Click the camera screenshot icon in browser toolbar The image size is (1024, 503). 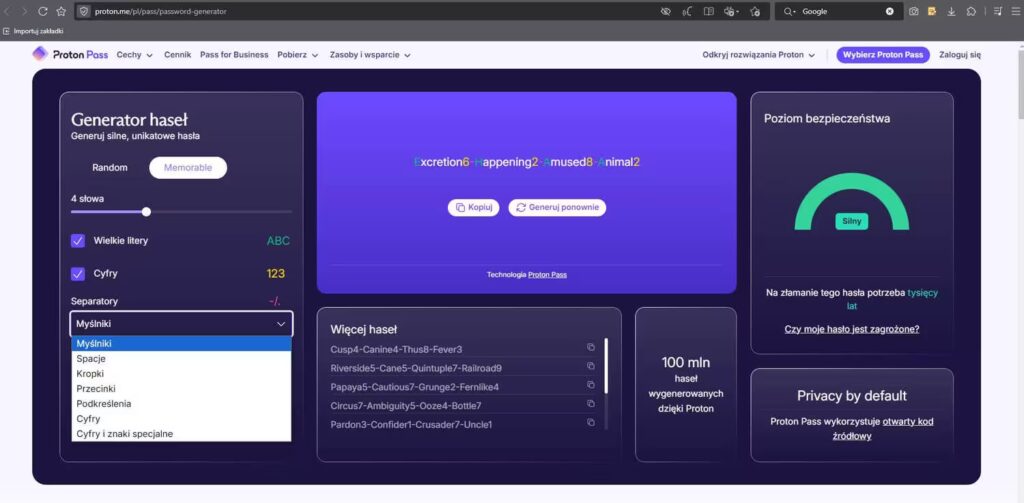[914, 11]
